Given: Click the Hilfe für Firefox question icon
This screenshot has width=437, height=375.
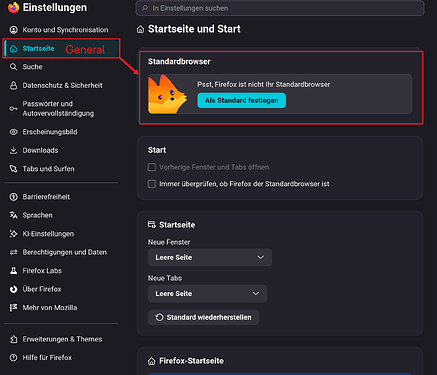Looking at the screenshot, I should (x=13, y=358).
